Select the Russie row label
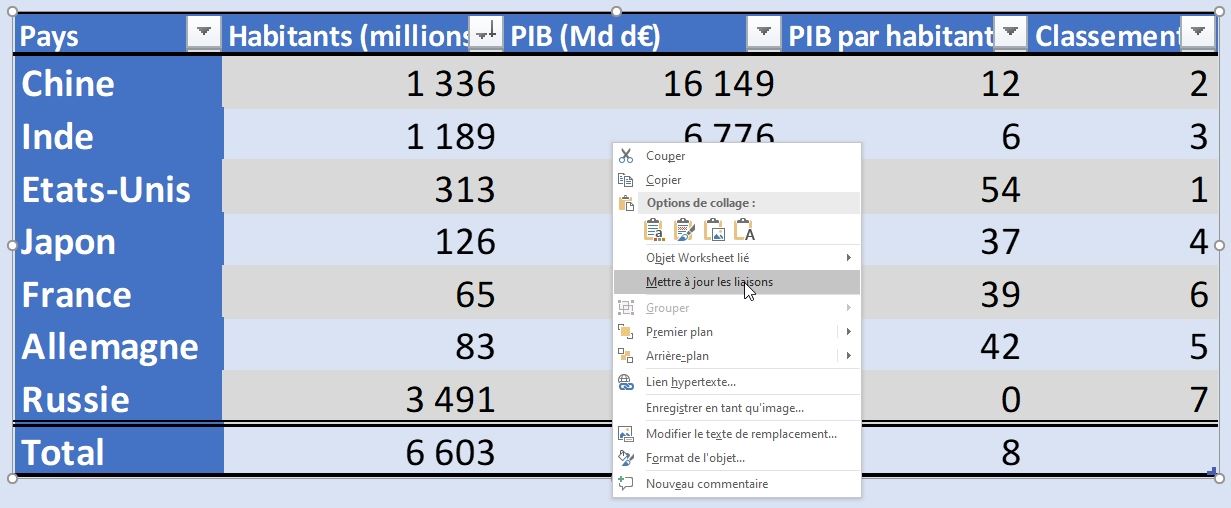This screenshot has height=508, width=1231. (x=76, y=400)
